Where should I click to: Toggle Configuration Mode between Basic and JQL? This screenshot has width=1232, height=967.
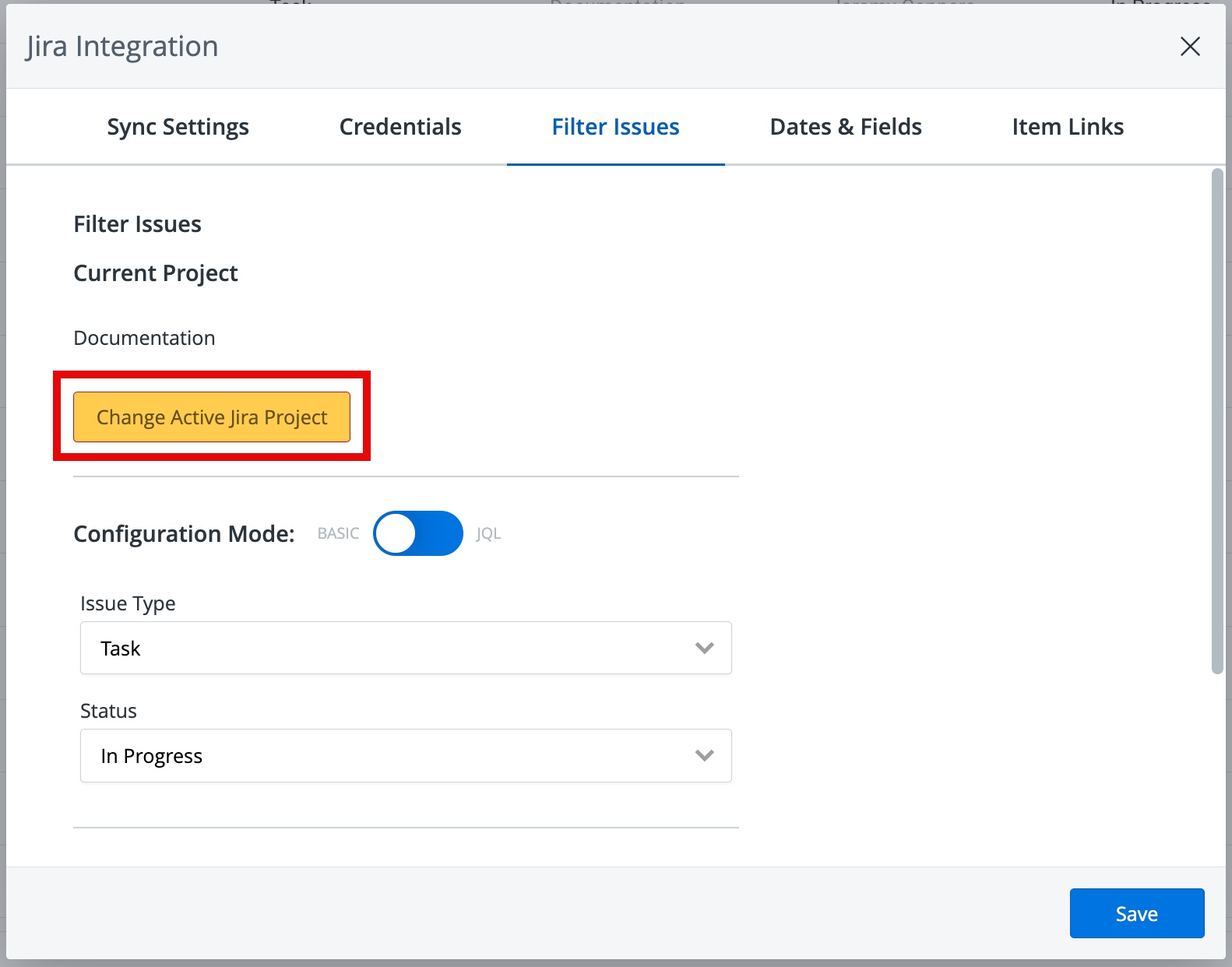(x=418, y=533)
